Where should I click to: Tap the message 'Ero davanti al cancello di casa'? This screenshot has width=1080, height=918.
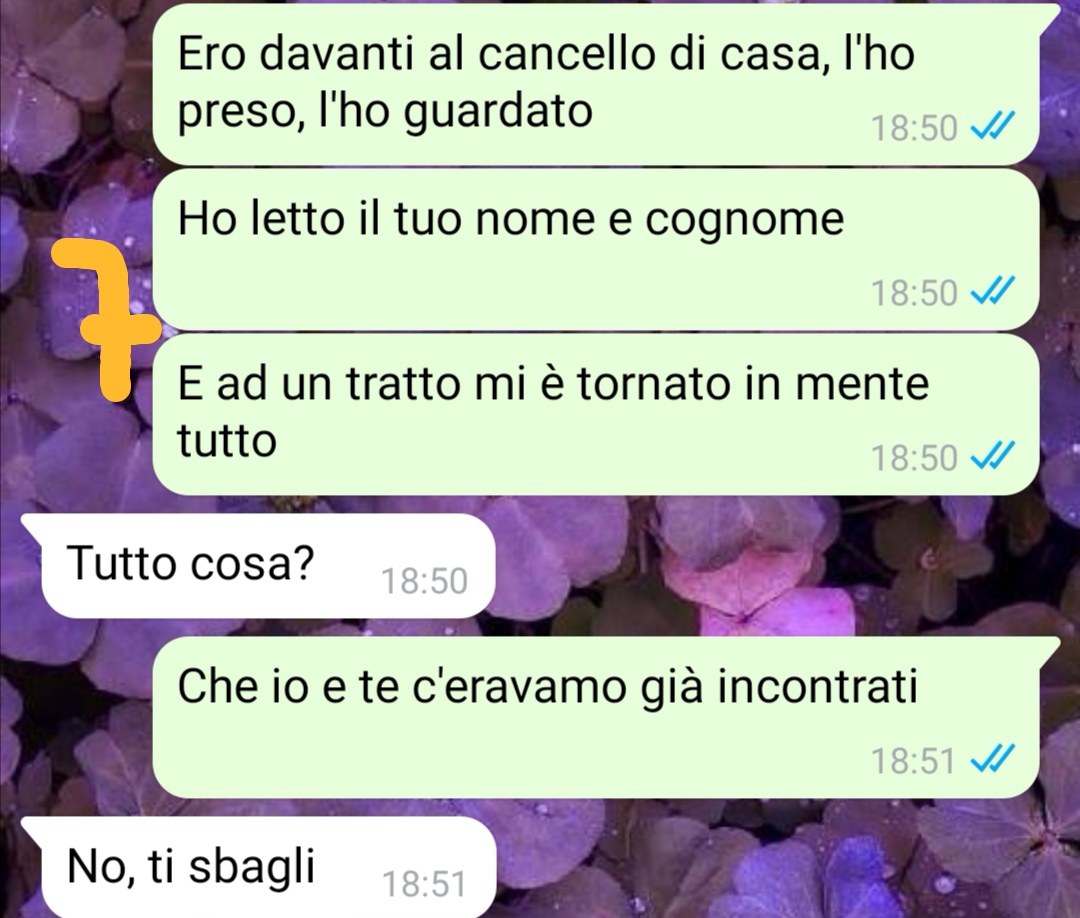click(x=595, y=83)
